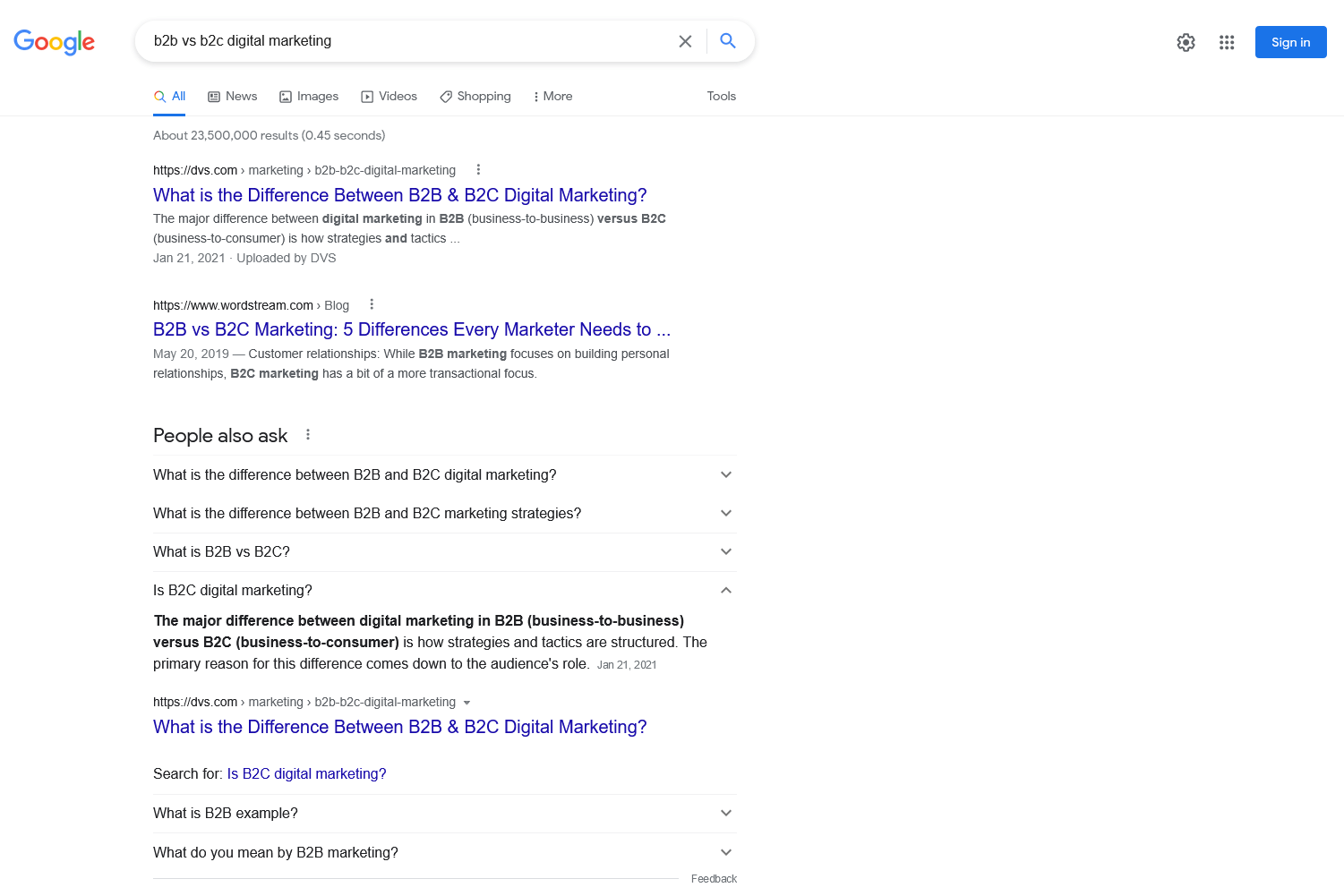Image resolution: width=1344 pixels, height=896 pixels.
Task: Switch to the News tab
Action: coord(233,97)
